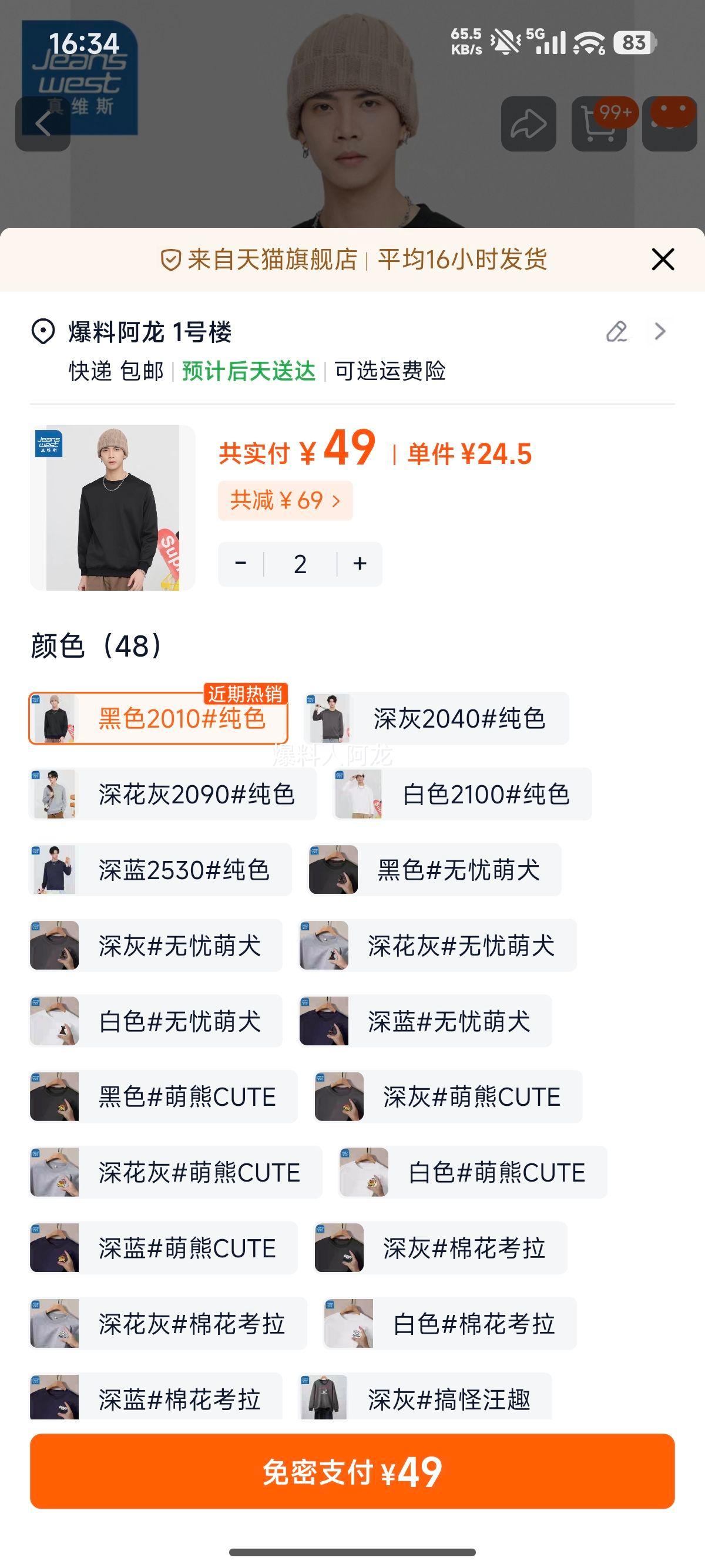Decrease quantity with the minus button

point(240,564)
